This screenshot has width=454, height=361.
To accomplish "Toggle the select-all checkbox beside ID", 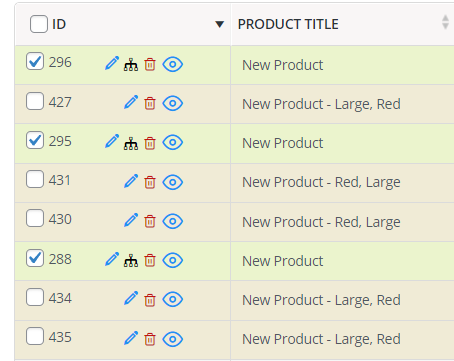I will [39, 24].
